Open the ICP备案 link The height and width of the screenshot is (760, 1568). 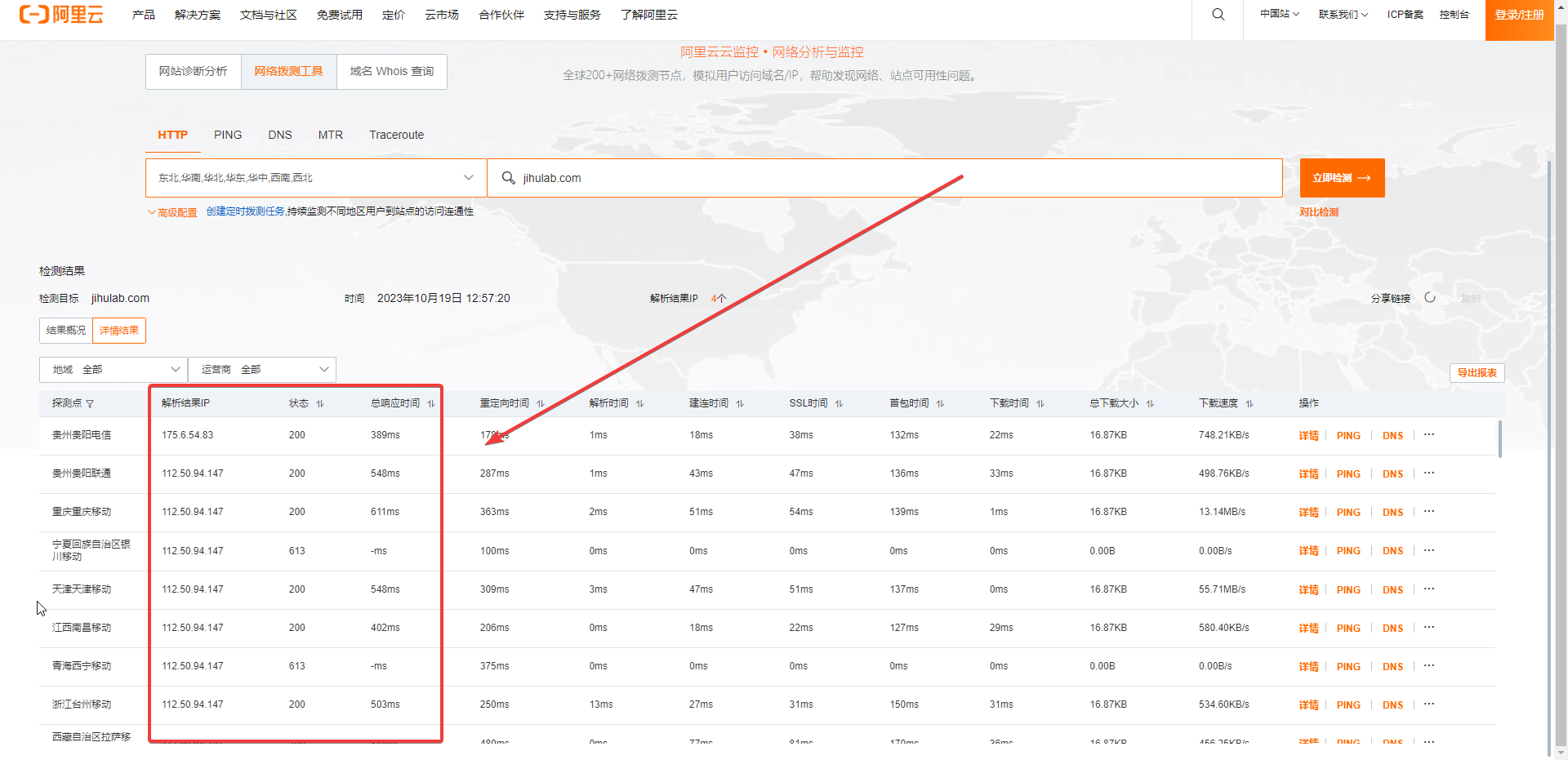1405,15
